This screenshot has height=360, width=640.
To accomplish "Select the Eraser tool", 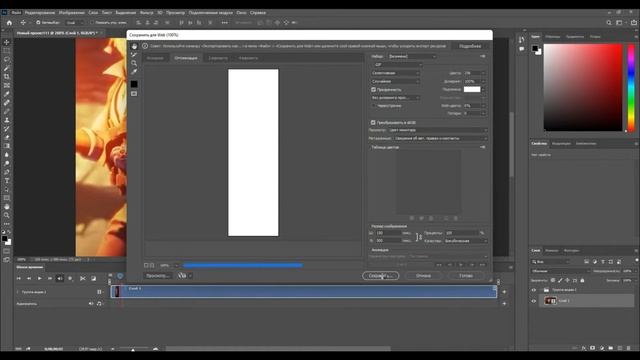I will tap(7, 137).
